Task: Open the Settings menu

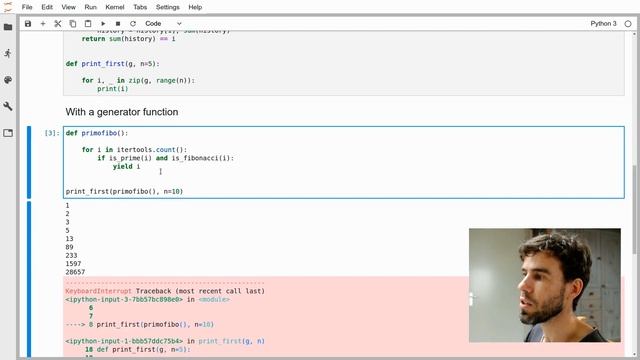Action: point(167,7)
